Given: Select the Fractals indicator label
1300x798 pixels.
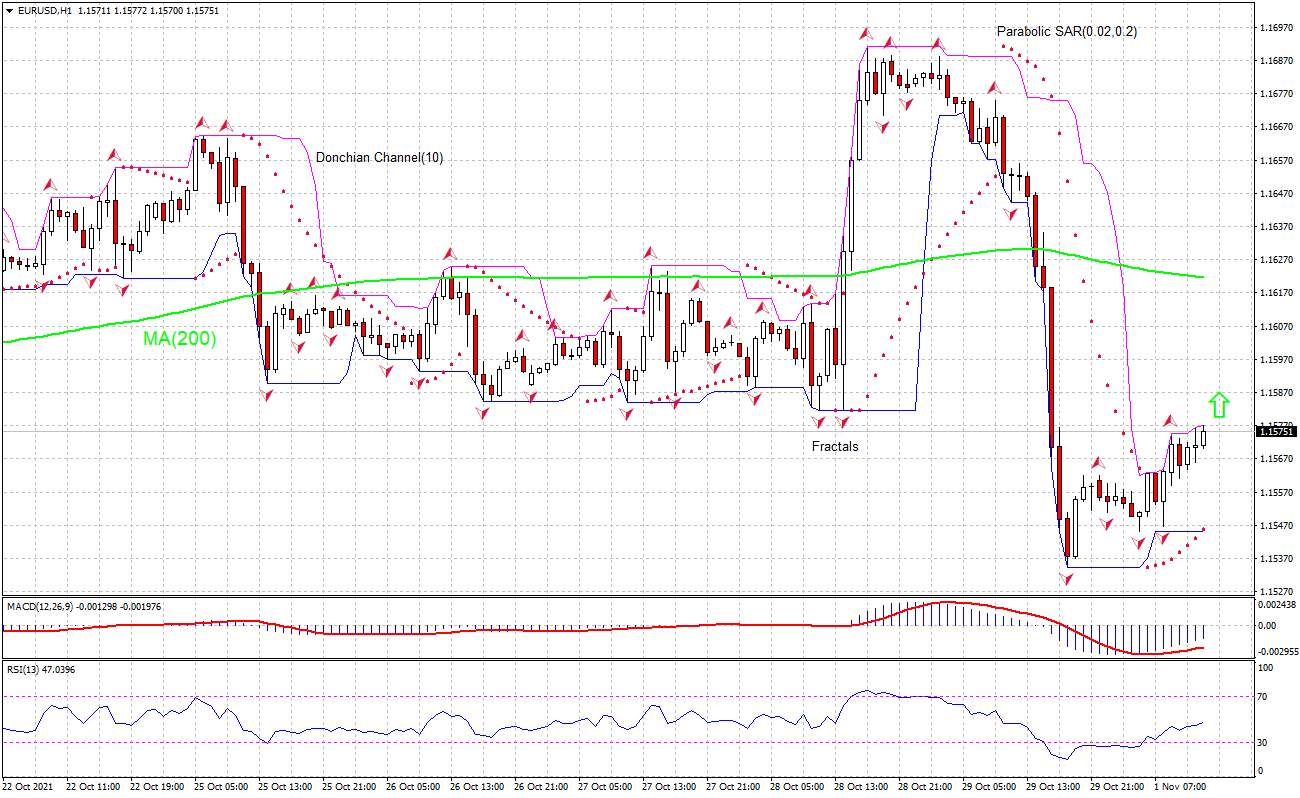Looking at the screenshot, I should click(x=833, y=446).
